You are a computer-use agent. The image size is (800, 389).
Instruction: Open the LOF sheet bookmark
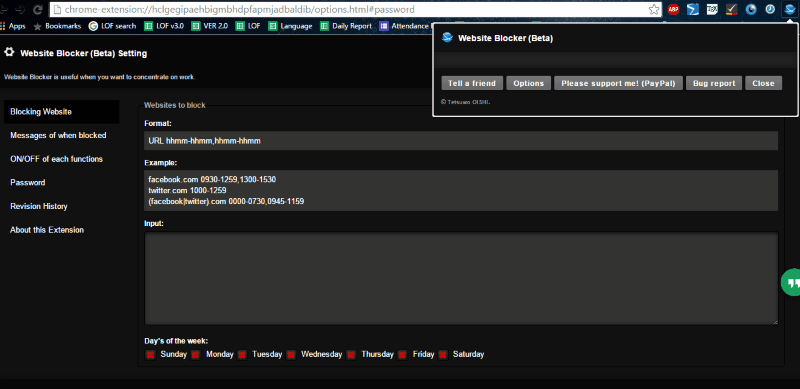(x=248, y=26)
